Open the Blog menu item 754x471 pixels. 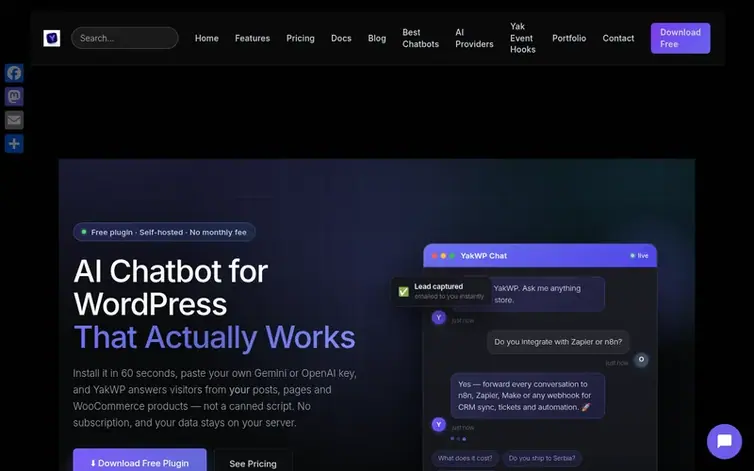pos(377,38)
